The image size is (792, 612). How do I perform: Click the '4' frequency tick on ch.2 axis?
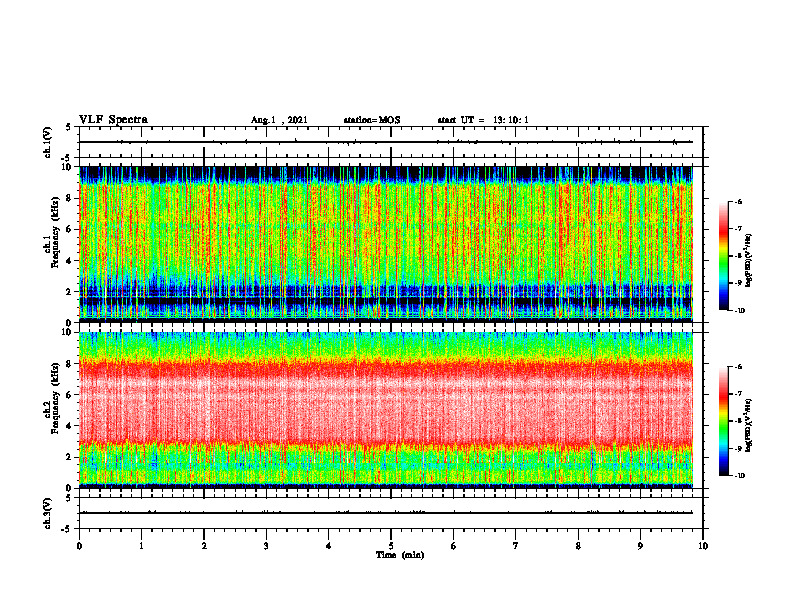pyautogui.click(x=69, y=426)
